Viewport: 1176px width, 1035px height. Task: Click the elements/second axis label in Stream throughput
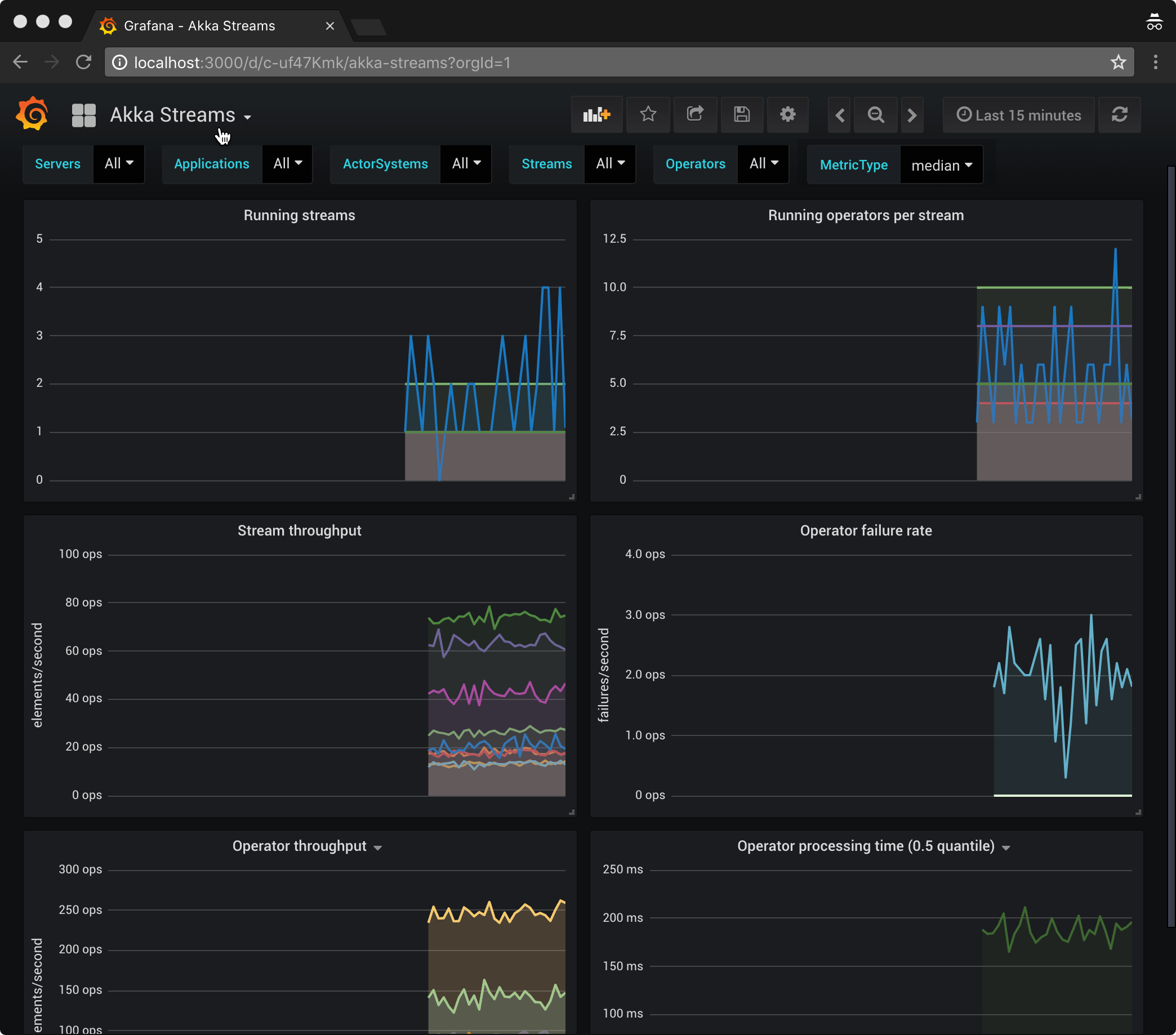[37, 675]
